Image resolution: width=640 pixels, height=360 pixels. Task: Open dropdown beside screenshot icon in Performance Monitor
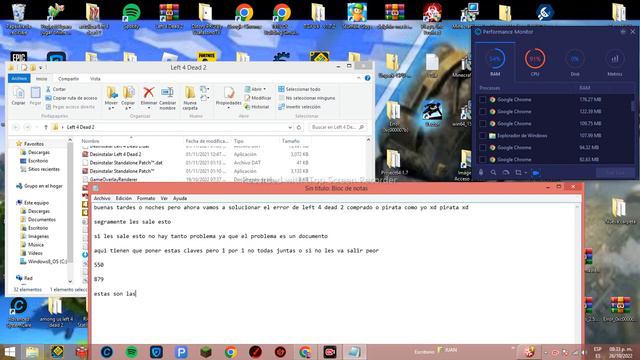526,173
